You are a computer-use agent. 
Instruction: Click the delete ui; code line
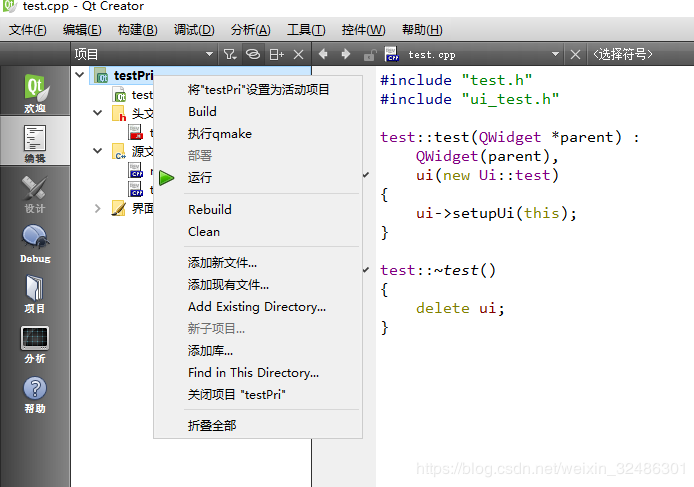coord(460,308)
